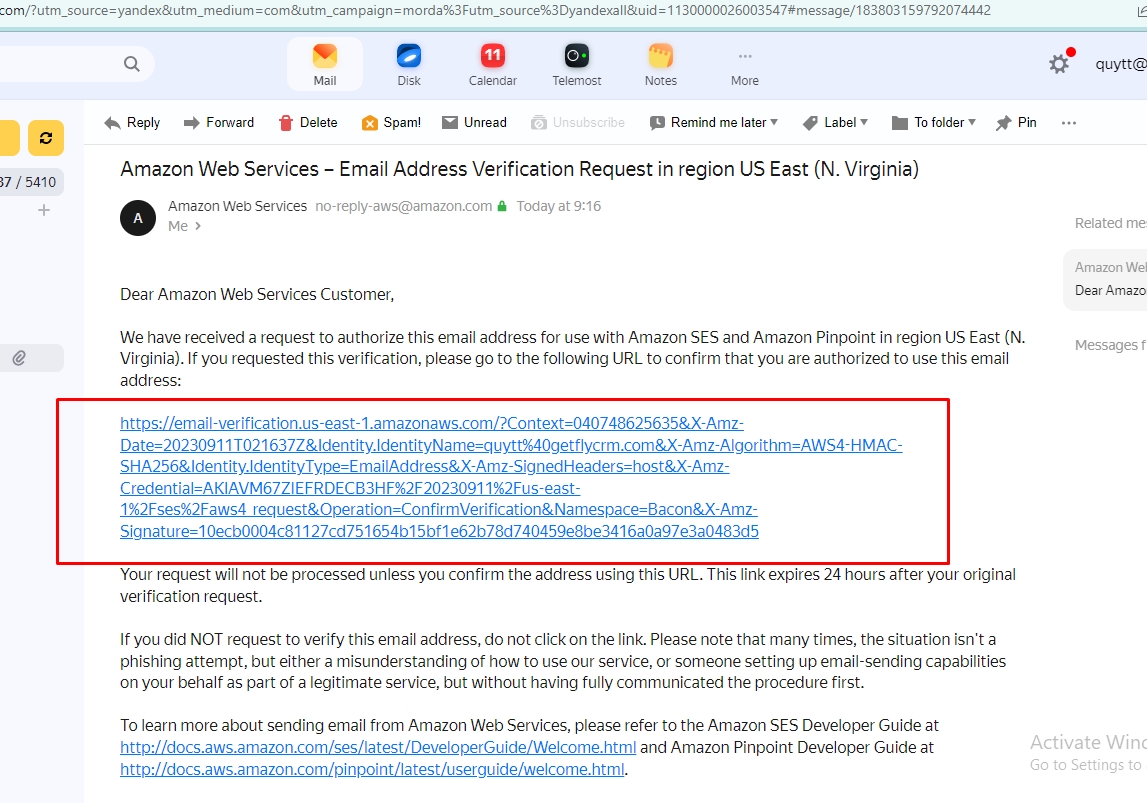Switch to the Mail tab
The height and width of the screenshot is (803, 1147).
325,64
